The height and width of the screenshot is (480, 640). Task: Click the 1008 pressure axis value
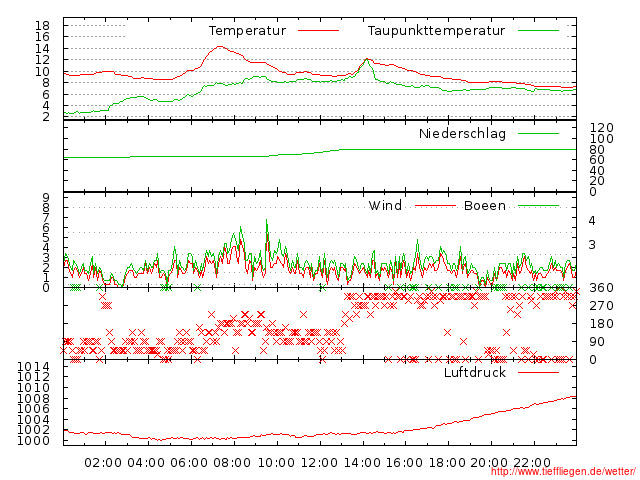pyautogui.click(x=33, y=398)
